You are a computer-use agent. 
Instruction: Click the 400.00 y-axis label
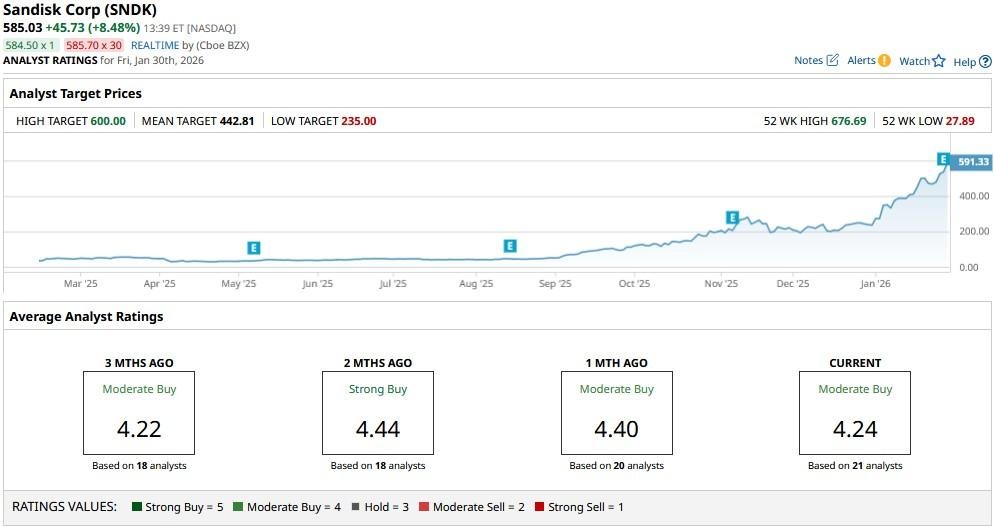point(974,197)
